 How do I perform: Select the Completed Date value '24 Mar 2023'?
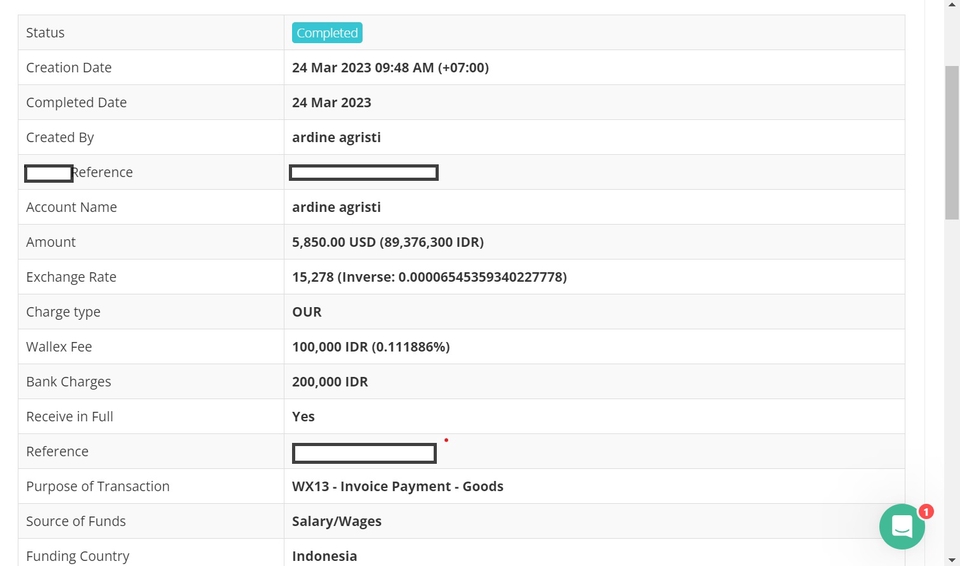(331, 102)
